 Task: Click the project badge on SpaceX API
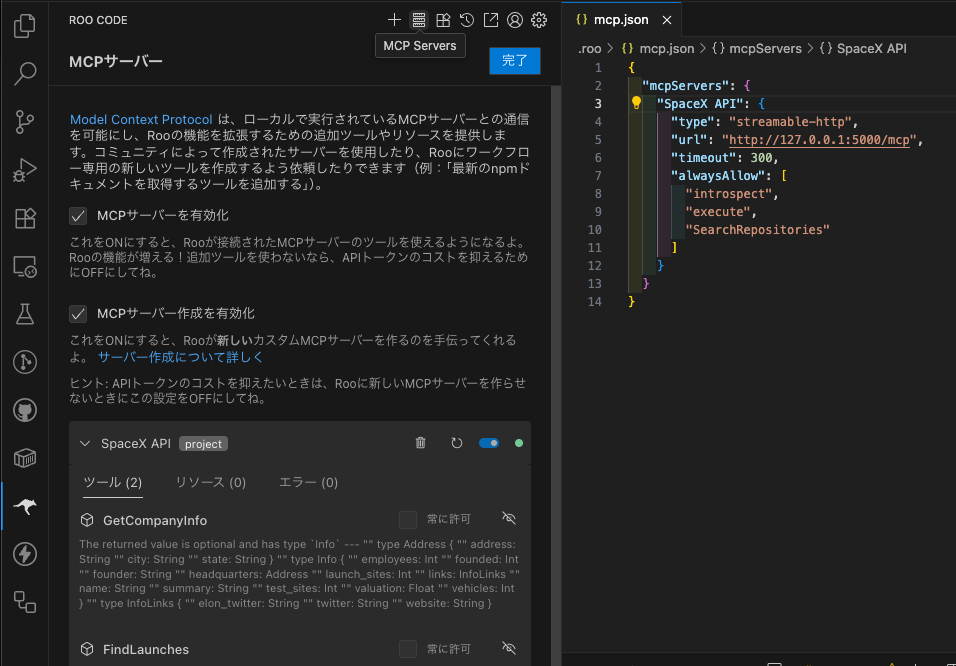[203, 444]
